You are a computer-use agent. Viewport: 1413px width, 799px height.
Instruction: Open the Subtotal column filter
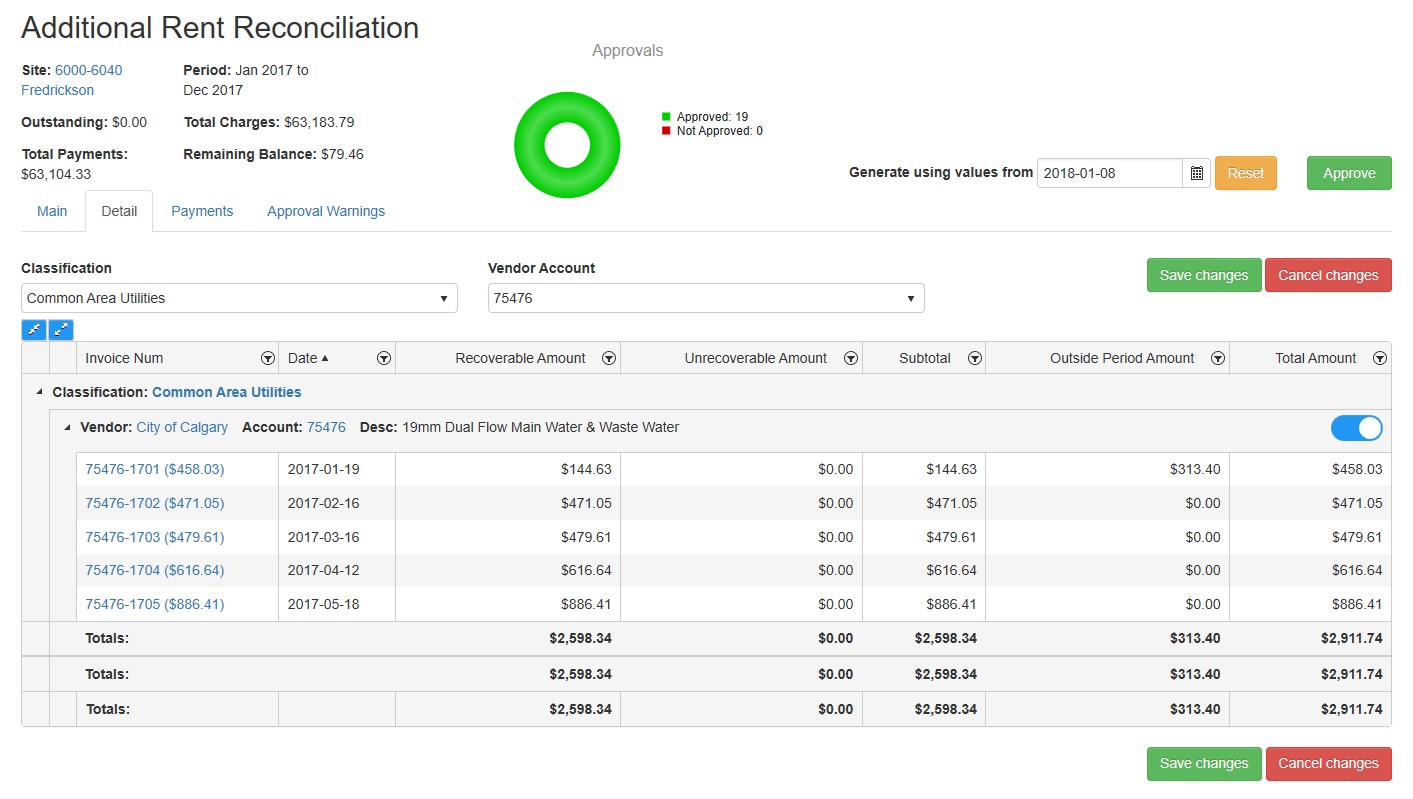[974, 358]
